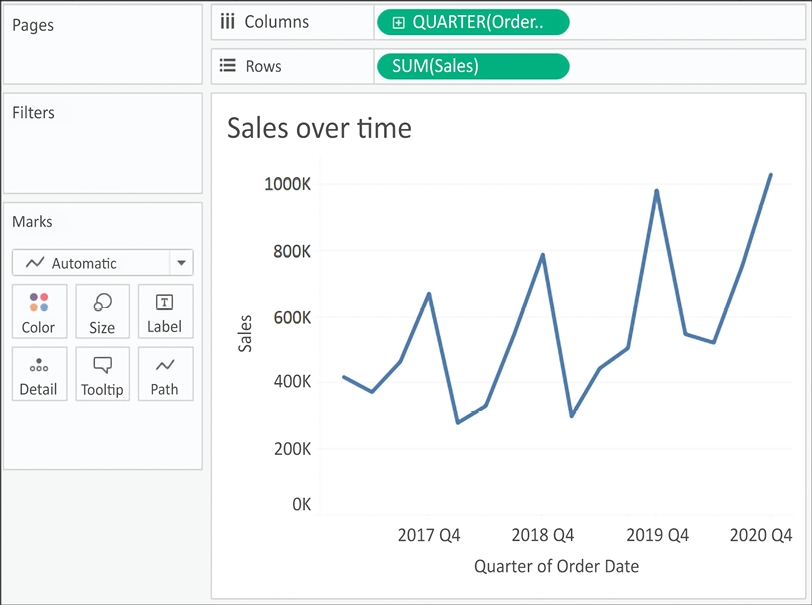This screenshot has height=605, width=812.
Task: Expand the QUARTER pill plus sign
Action: coord(398,23)
